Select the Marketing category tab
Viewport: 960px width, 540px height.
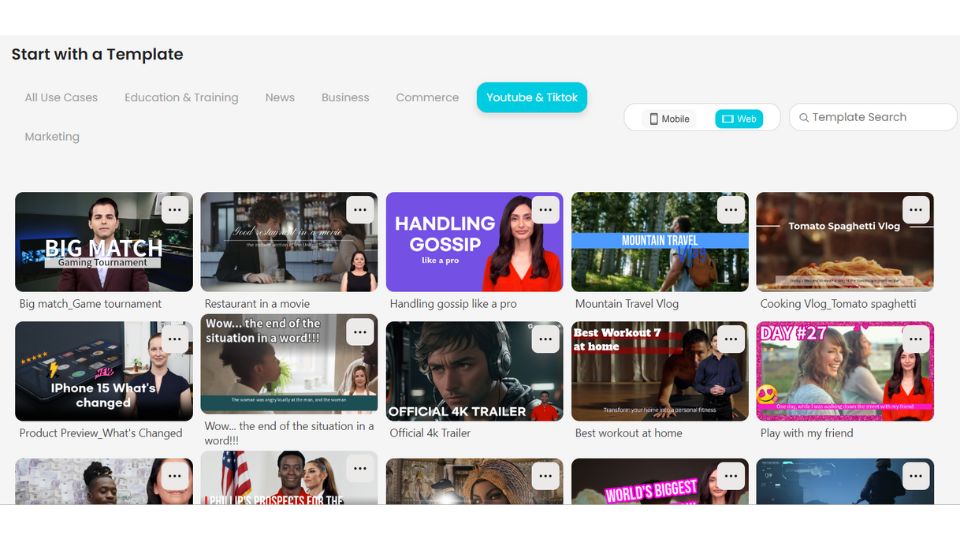point(52,137)
